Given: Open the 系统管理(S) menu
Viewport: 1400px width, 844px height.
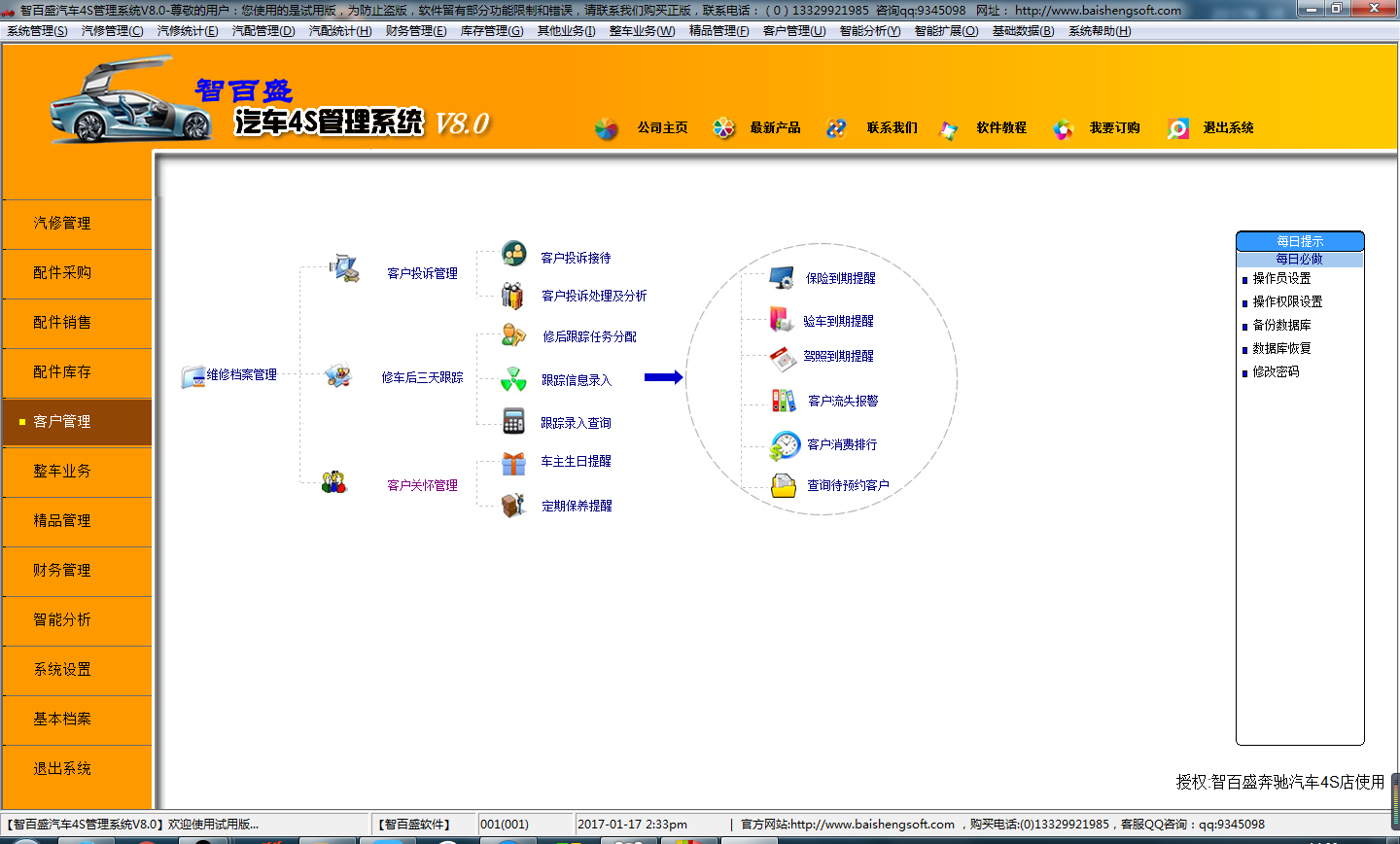Looking at the screenshot, I should click(38, 31).
